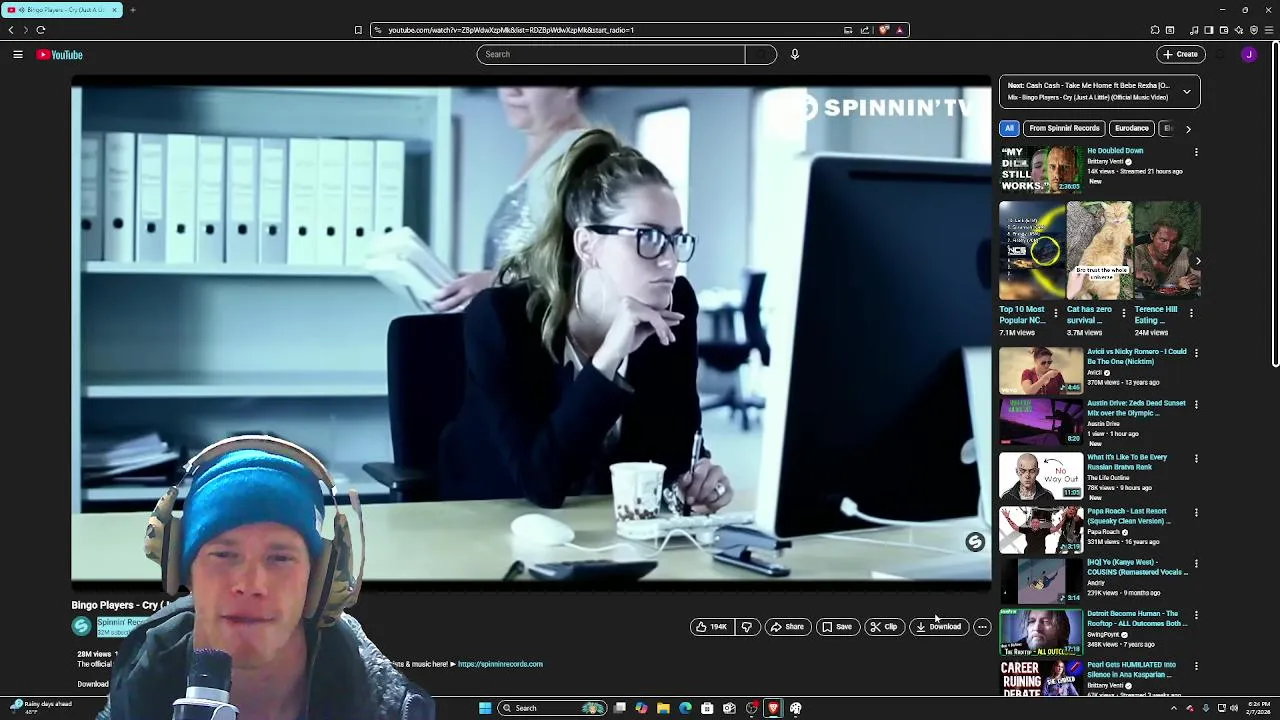The width and height of the screenshot is (1280, 720).
Task: Open Brave Shields lion icon in address bar
Action: pyautogui.click(x=884, y=30)
